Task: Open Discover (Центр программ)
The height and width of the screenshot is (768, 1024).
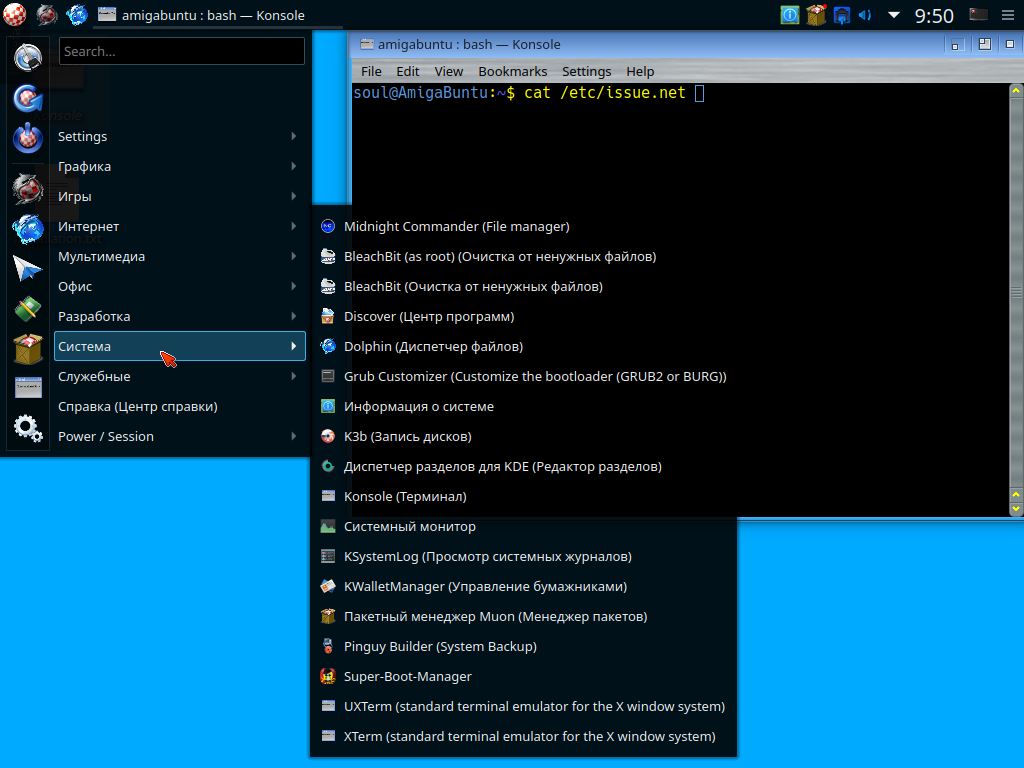Action: 523,317
